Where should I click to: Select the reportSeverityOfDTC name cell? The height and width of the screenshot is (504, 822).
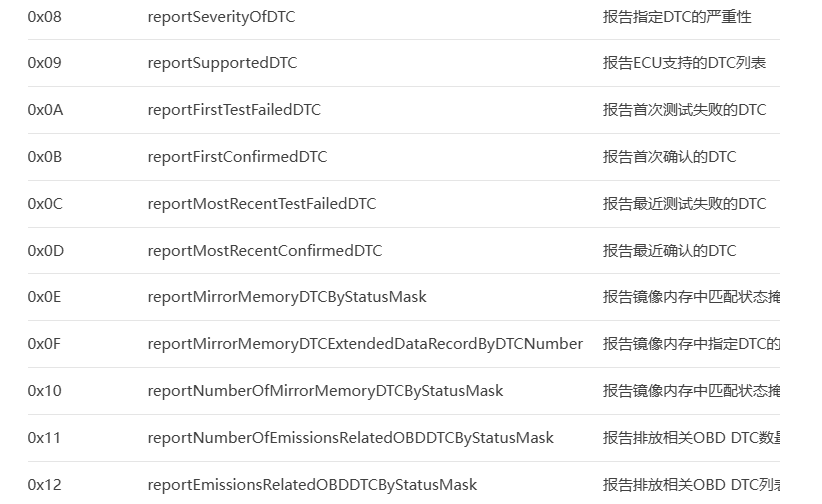221,17
